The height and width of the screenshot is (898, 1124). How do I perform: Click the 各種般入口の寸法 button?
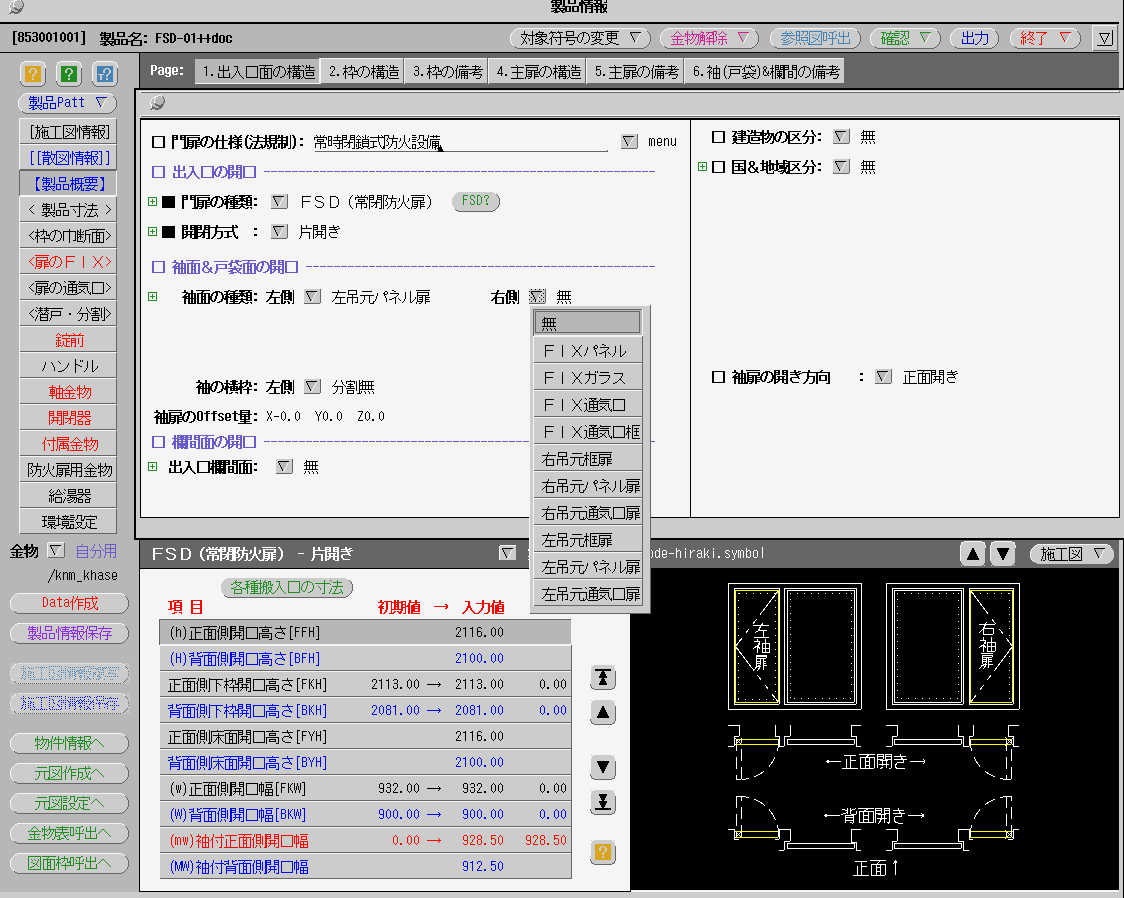[287, 588]
